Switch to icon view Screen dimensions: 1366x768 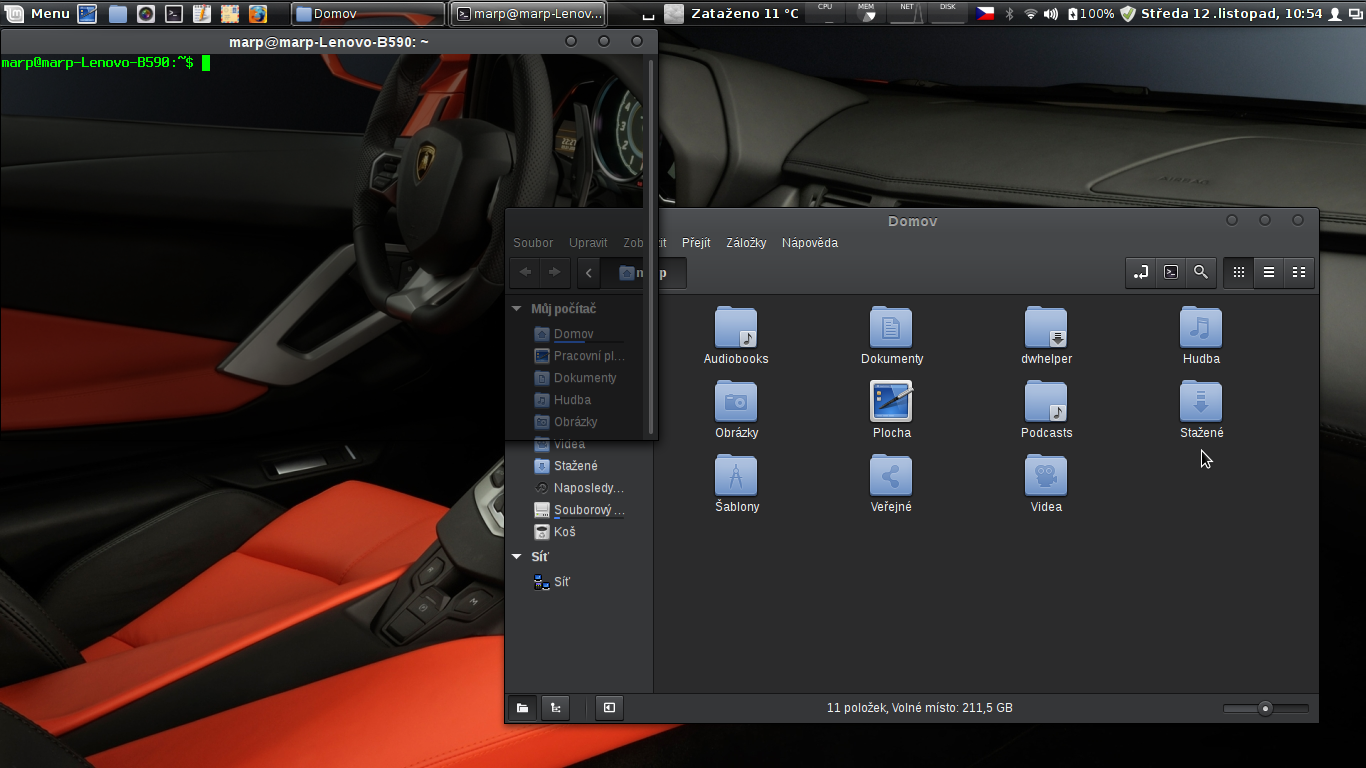coord(1238,272)
